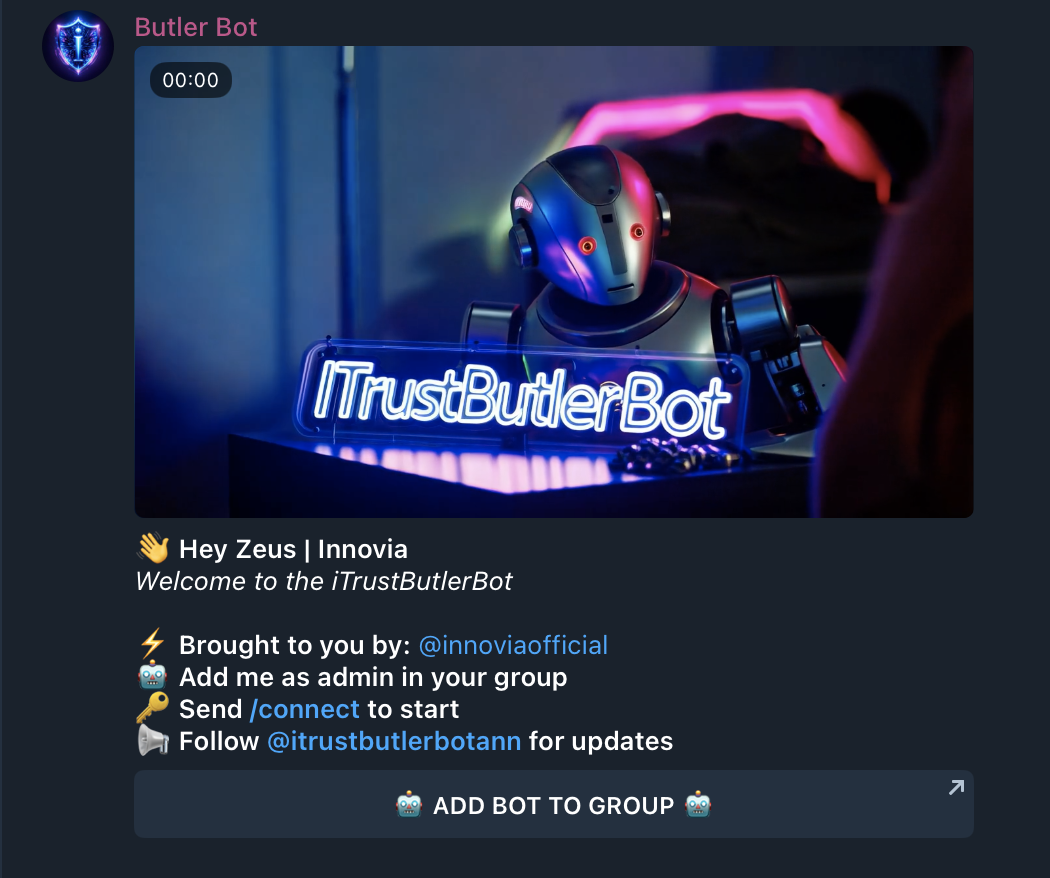Open the Butler Bot shield avatar
1050x878 pixels.
(78, 46)
